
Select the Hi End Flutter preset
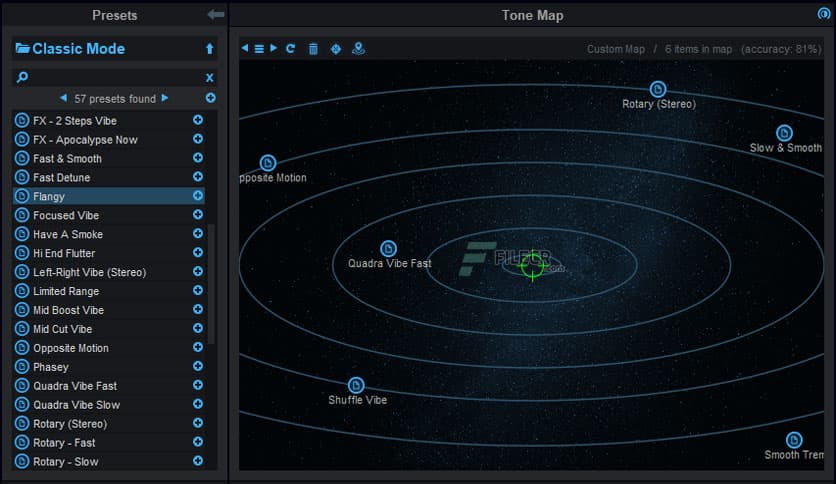[109, 253]
